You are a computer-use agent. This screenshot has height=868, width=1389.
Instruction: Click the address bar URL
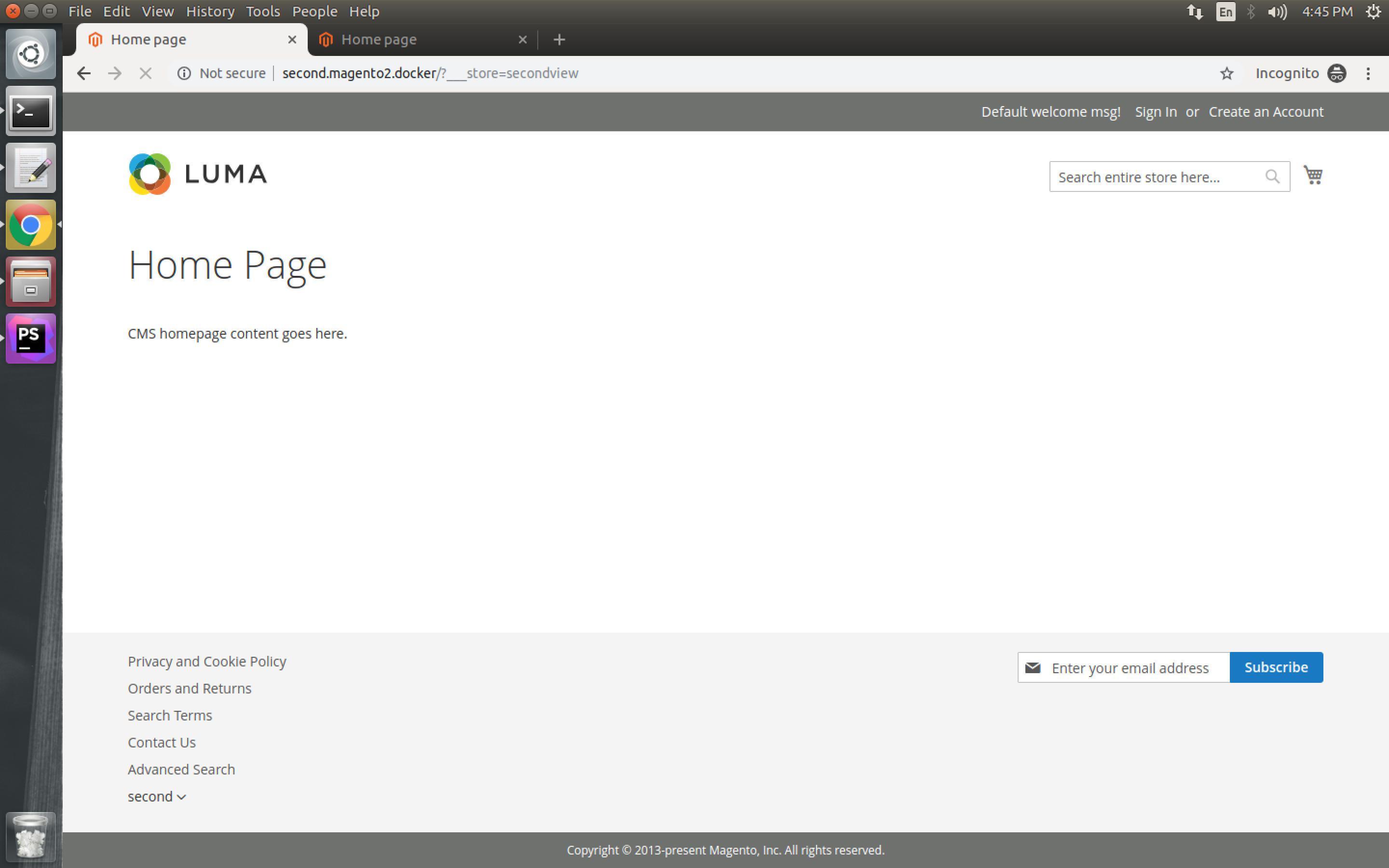[x=431, y=73]
